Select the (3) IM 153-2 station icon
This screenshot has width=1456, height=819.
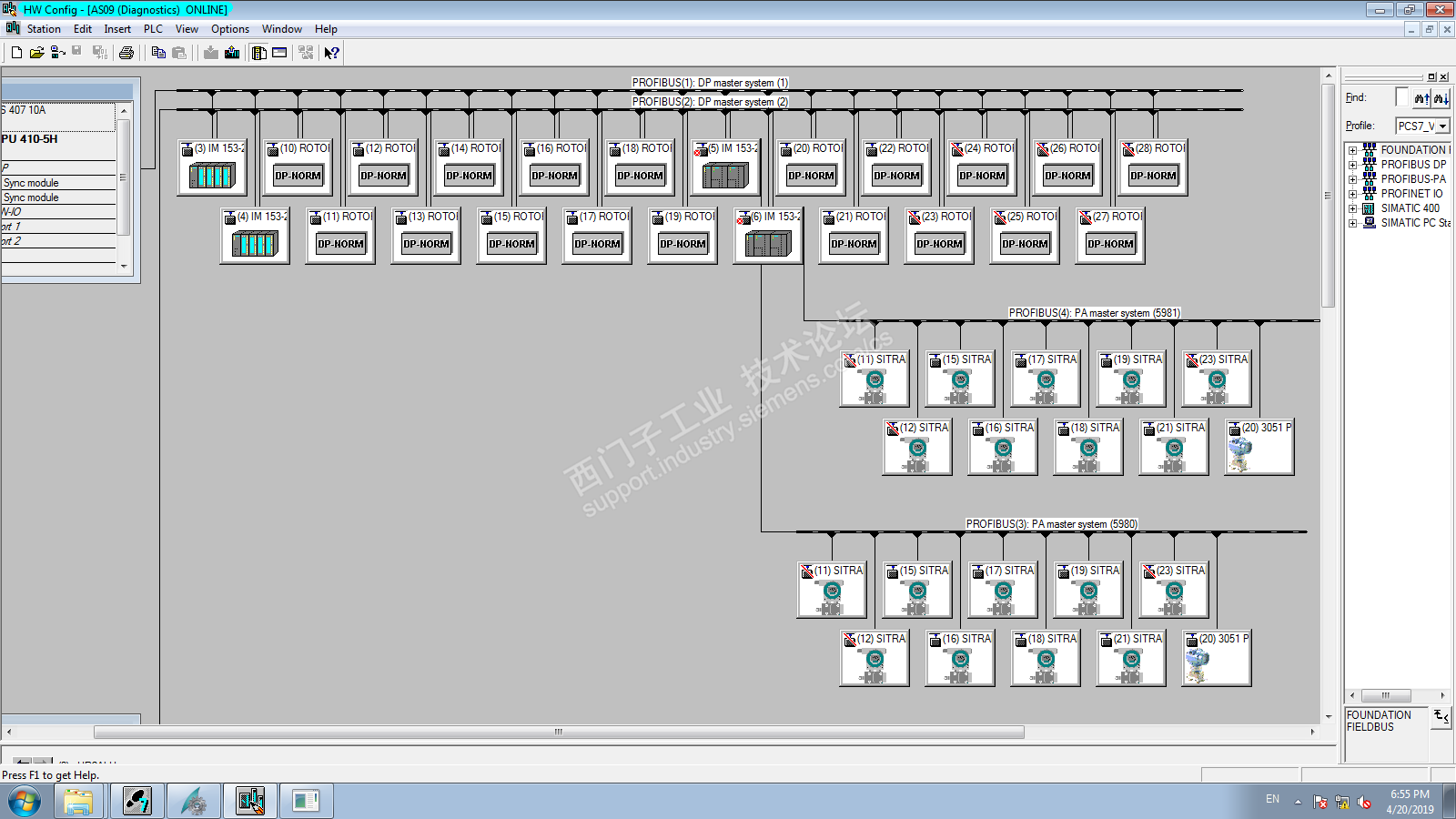point(212,167)
